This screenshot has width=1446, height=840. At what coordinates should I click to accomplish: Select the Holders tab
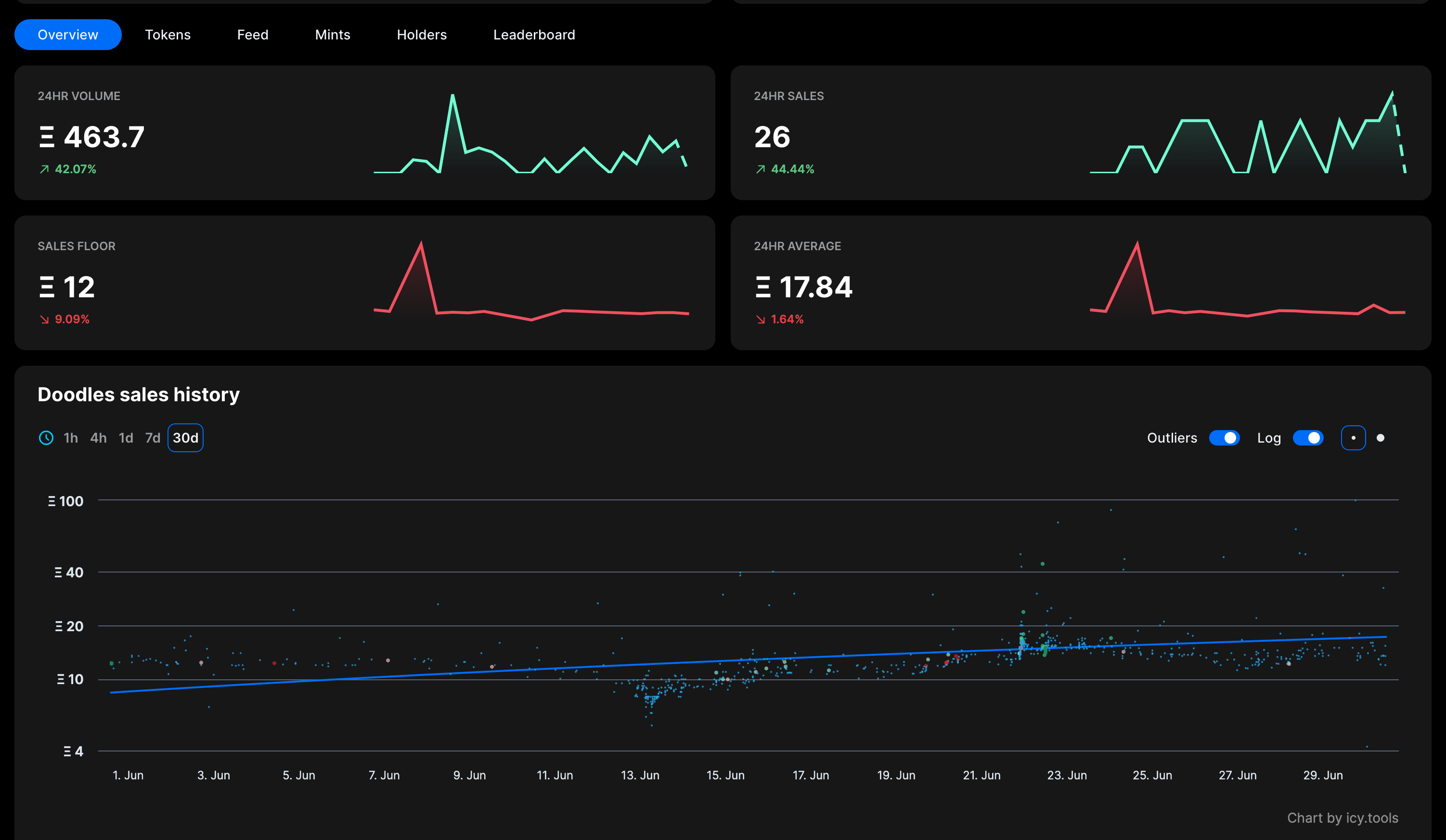[421, 35]
